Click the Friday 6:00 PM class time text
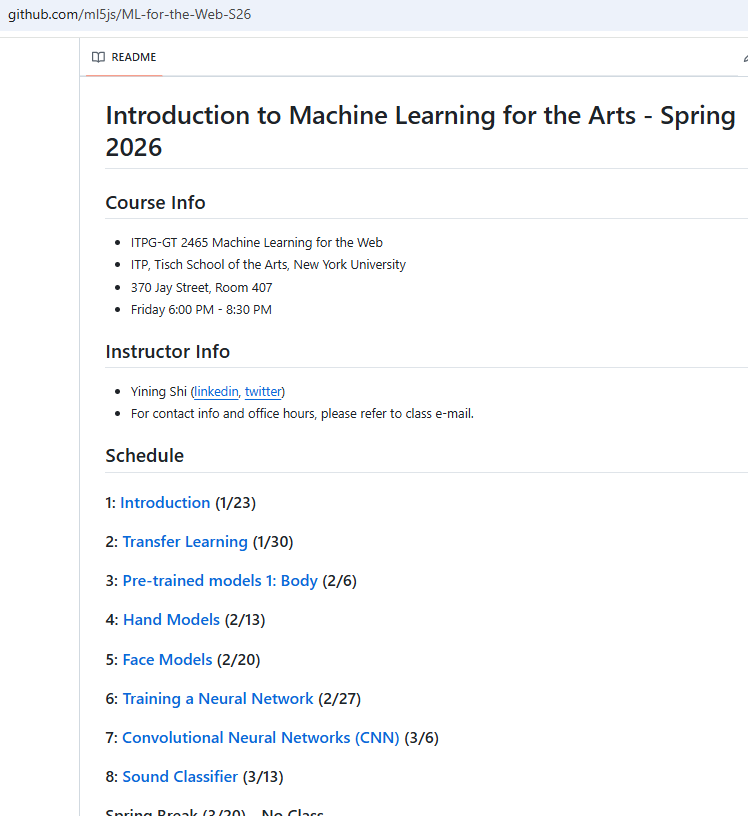Viewport: 748px width, 816px height. [x=201, y=309]
